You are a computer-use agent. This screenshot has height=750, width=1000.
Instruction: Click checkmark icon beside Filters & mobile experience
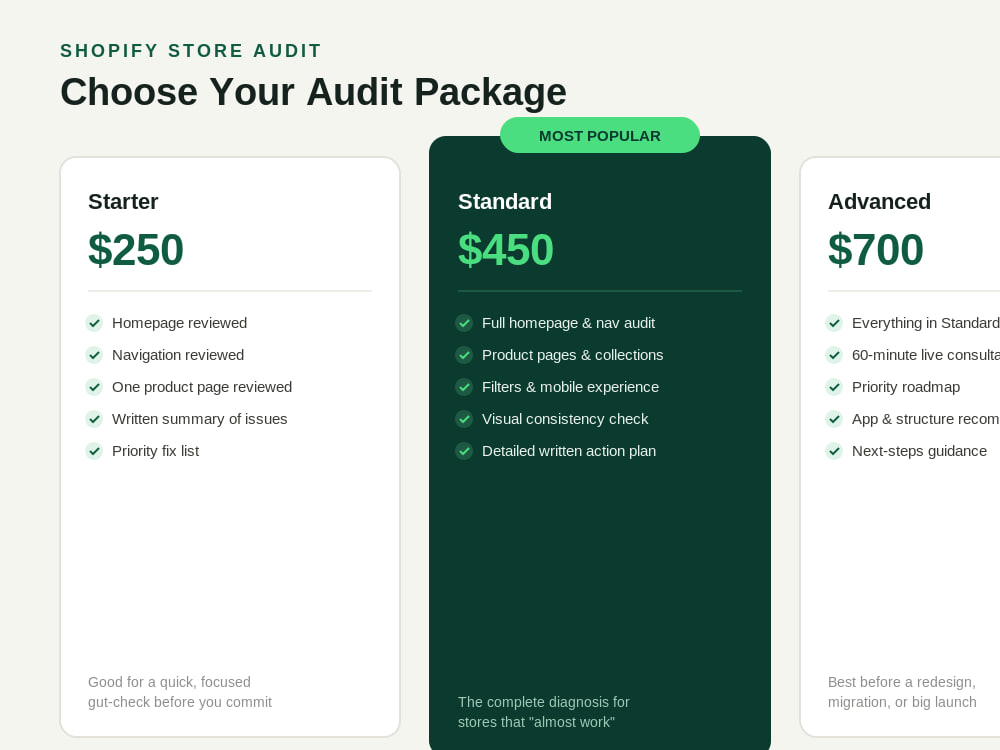[x=464, y=387]
